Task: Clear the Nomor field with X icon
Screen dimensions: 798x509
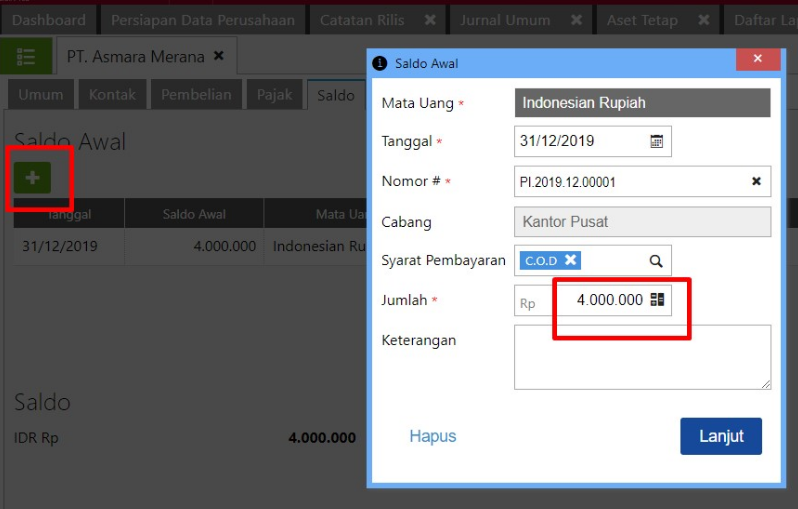Action: tap(756, 181)
